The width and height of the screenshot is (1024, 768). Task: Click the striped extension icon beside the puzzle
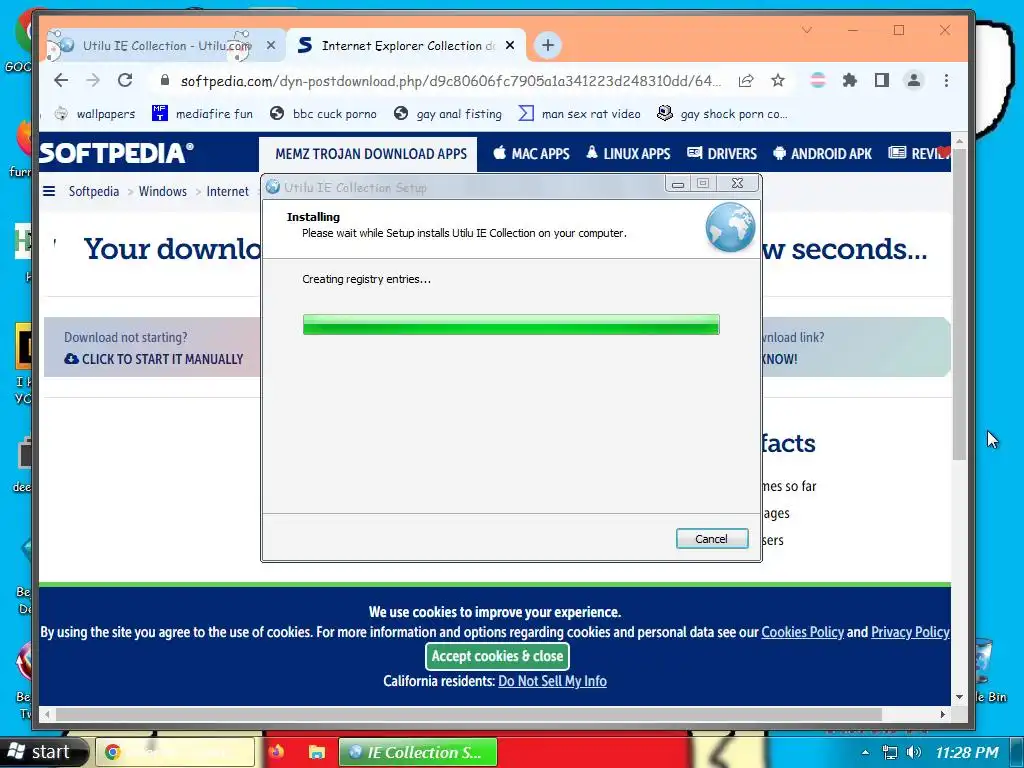click(818, 80)
